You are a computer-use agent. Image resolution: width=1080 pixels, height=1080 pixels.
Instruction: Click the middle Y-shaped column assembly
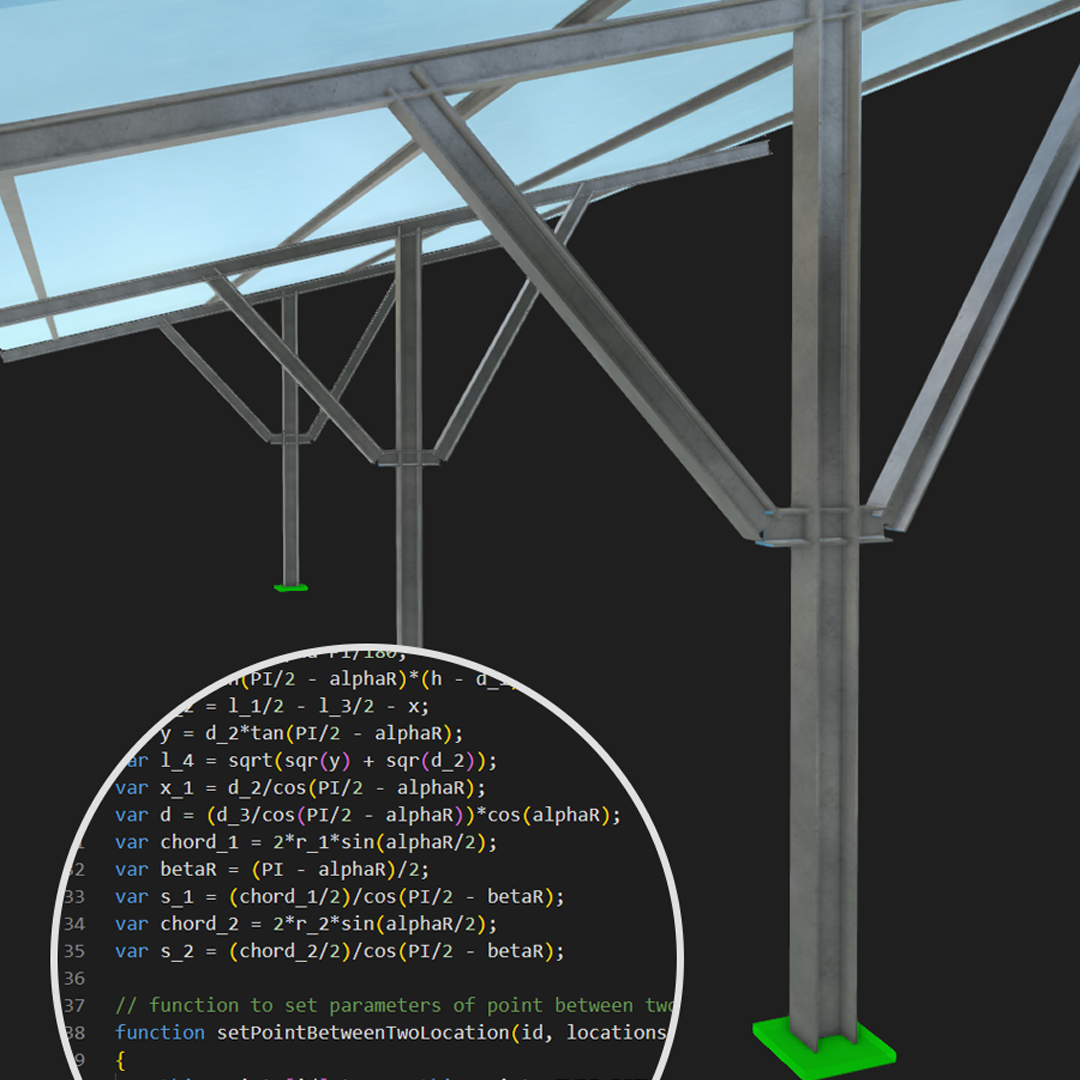click(410, 450)
